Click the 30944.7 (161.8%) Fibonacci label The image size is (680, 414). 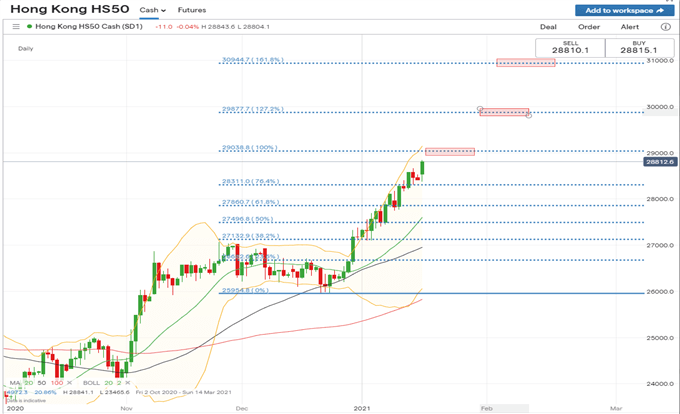(253, 59)
